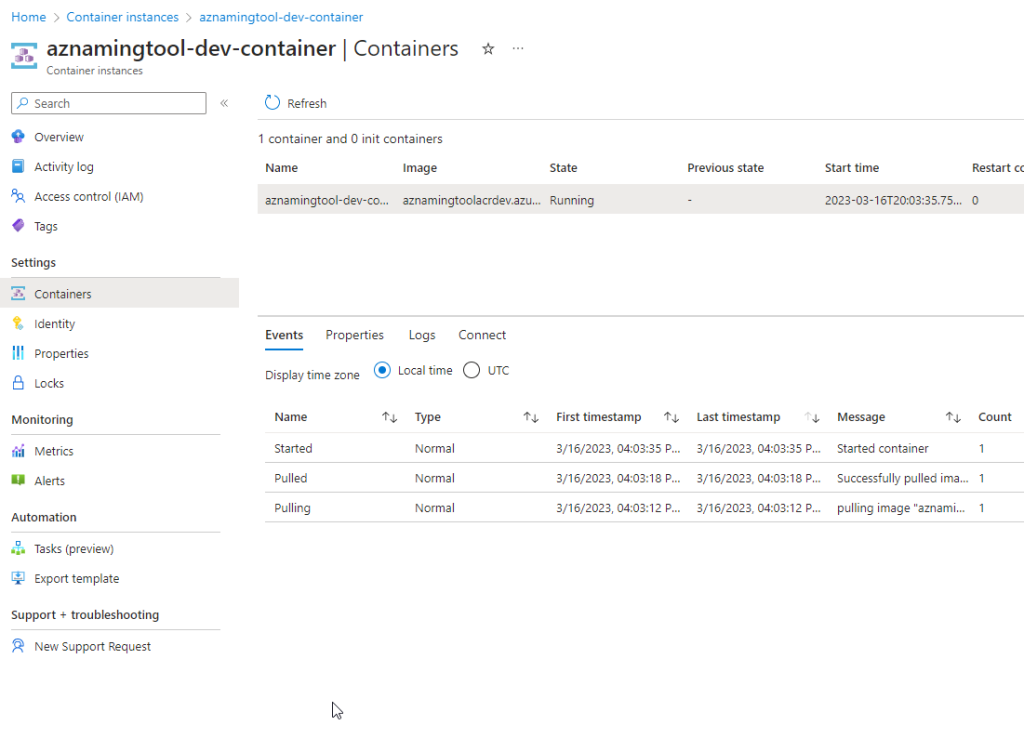The height and width of the screenshot is (738, 1024).
Task: Click the Refresh circular arrow icon
Action: (x=272, y=103)
